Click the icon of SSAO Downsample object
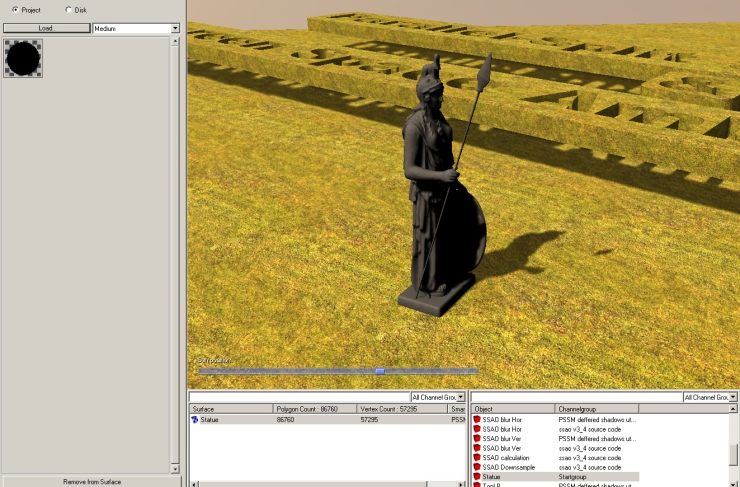 coord(477,467)
